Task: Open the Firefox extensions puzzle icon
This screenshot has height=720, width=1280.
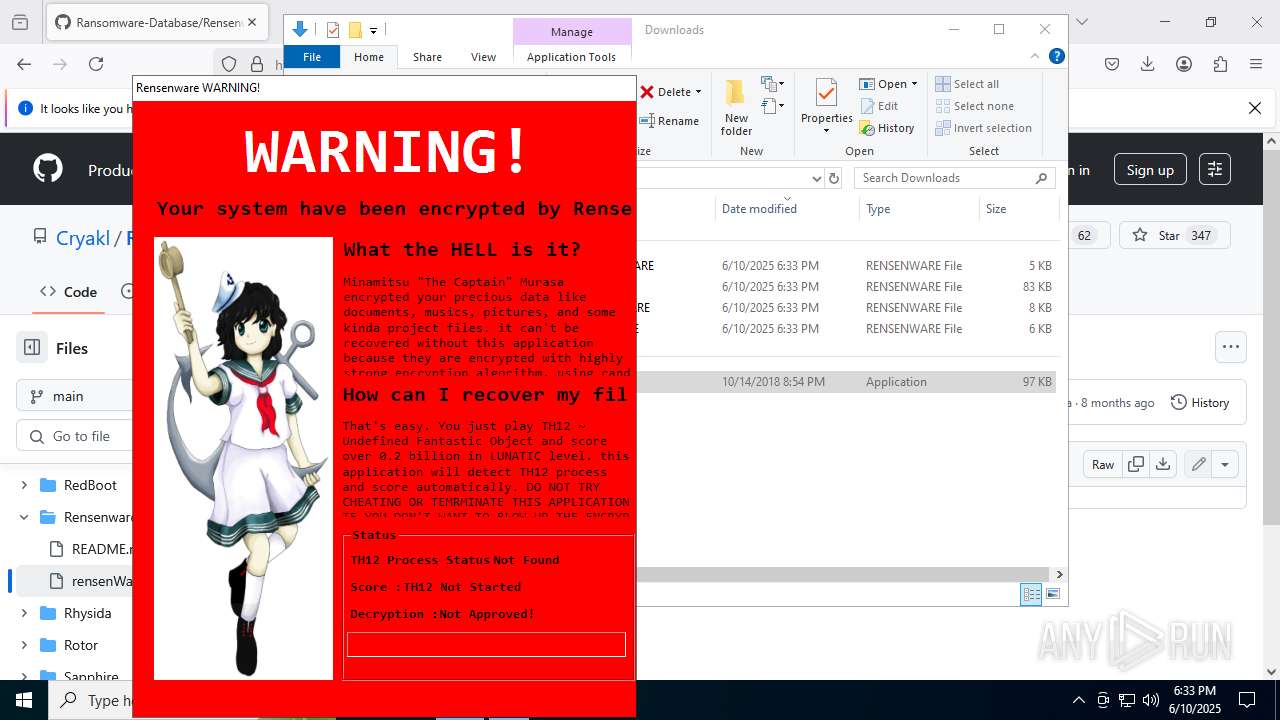Action: [x=1219, y=64]
